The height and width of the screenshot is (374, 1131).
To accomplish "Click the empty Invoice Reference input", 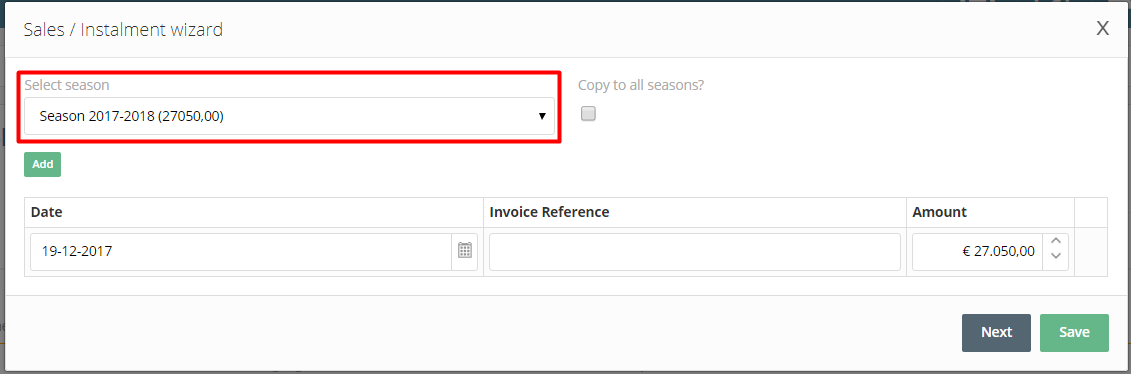I will tap(695, 251).
